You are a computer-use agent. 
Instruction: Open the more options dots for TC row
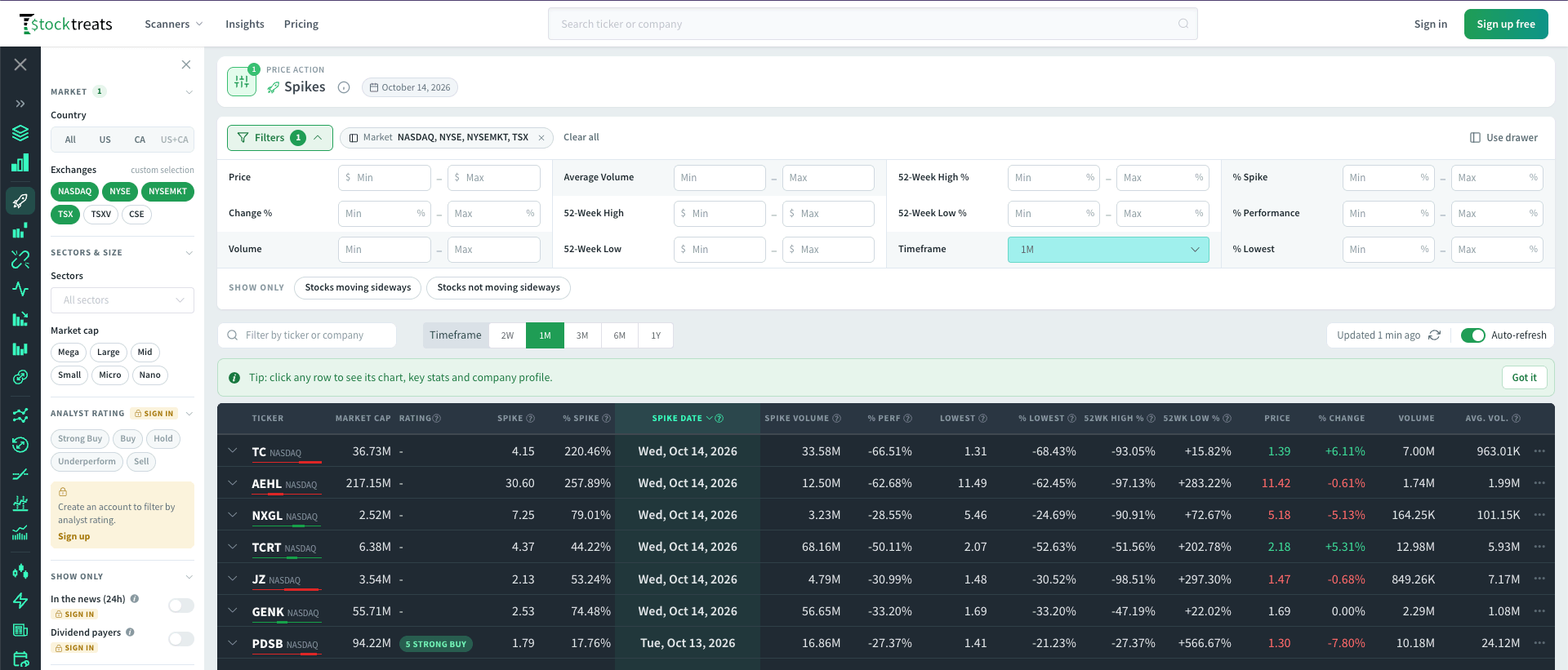pyautogui.click(x=1539, y=451)
